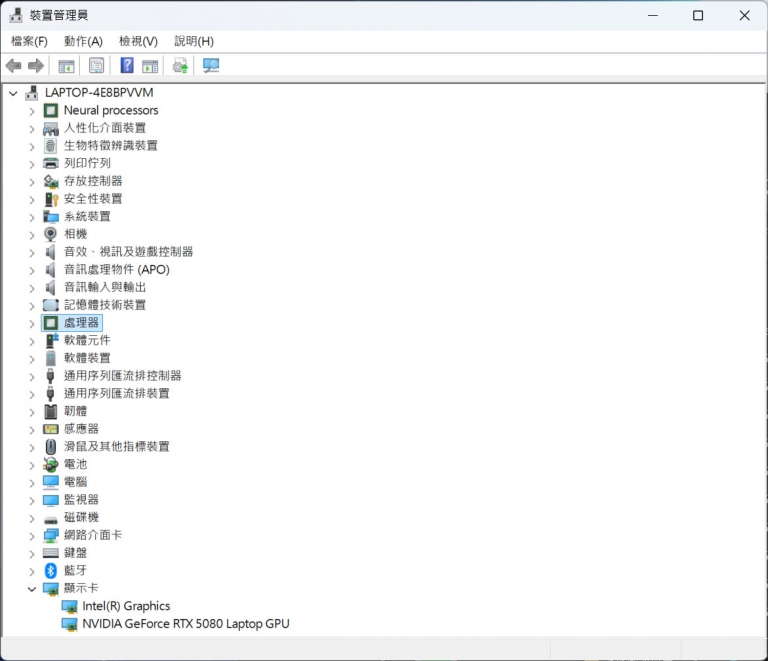Maximize the 裝置管理員 window
The height and width of the screenshot is (661, 768).
point(698,16)
